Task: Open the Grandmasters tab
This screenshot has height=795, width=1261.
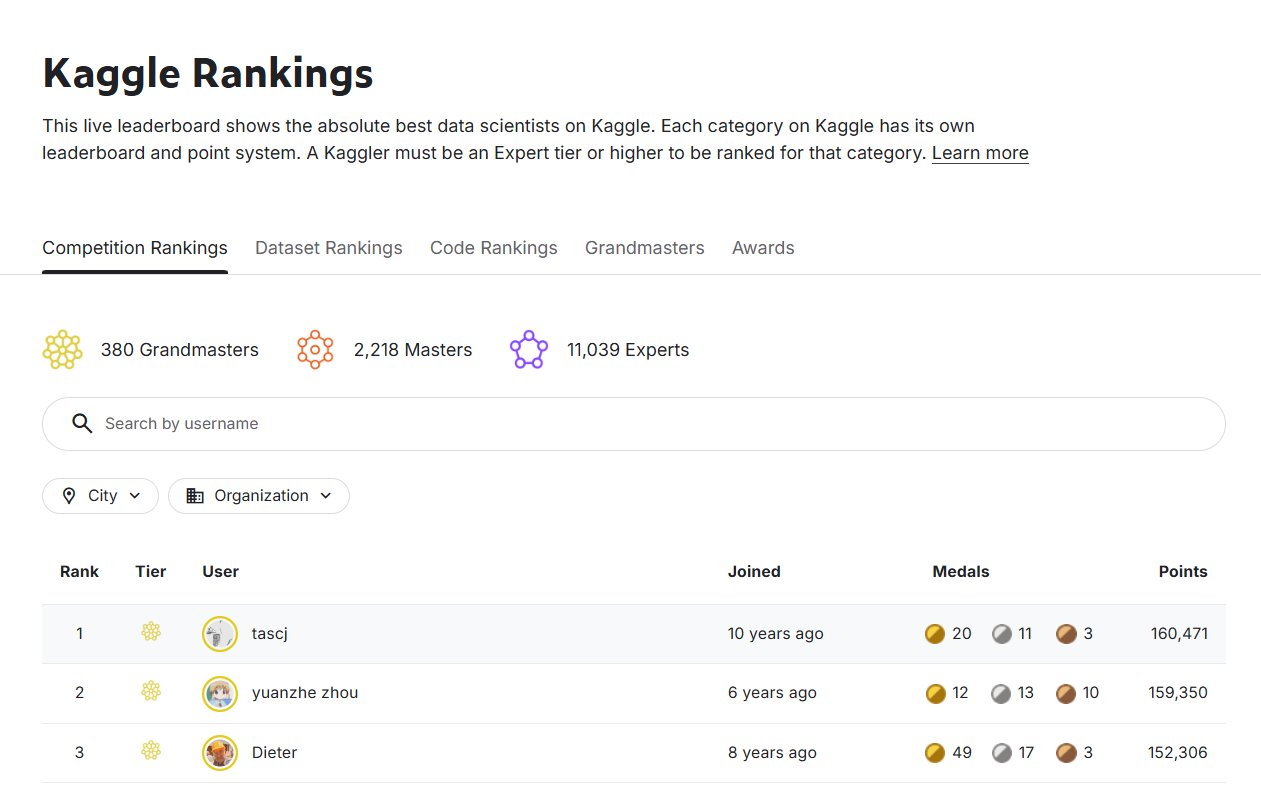Action: point(644,247)
